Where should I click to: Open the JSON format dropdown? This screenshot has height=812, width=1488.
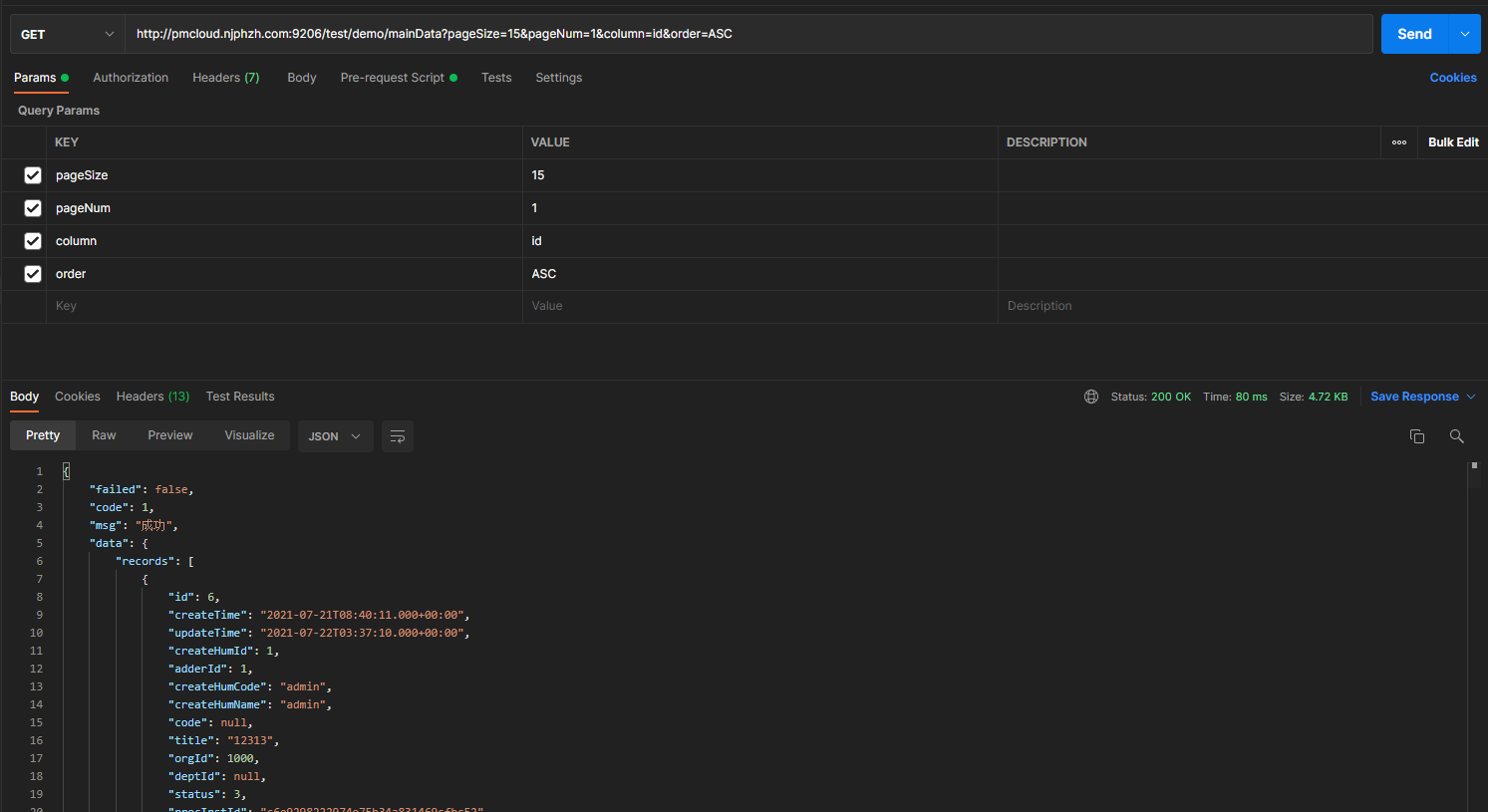point(335,436)
